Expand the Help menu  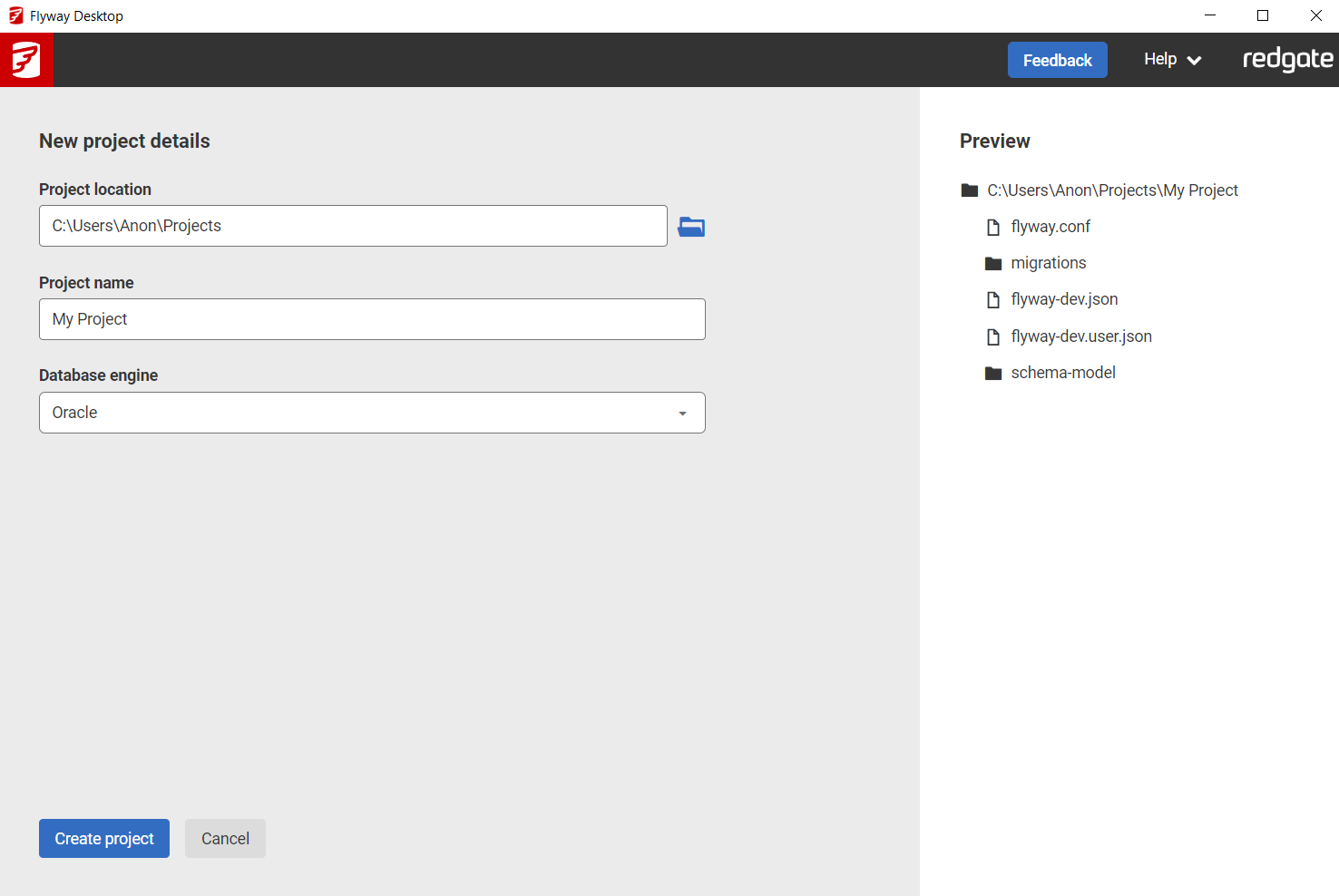coord(1171,59)
